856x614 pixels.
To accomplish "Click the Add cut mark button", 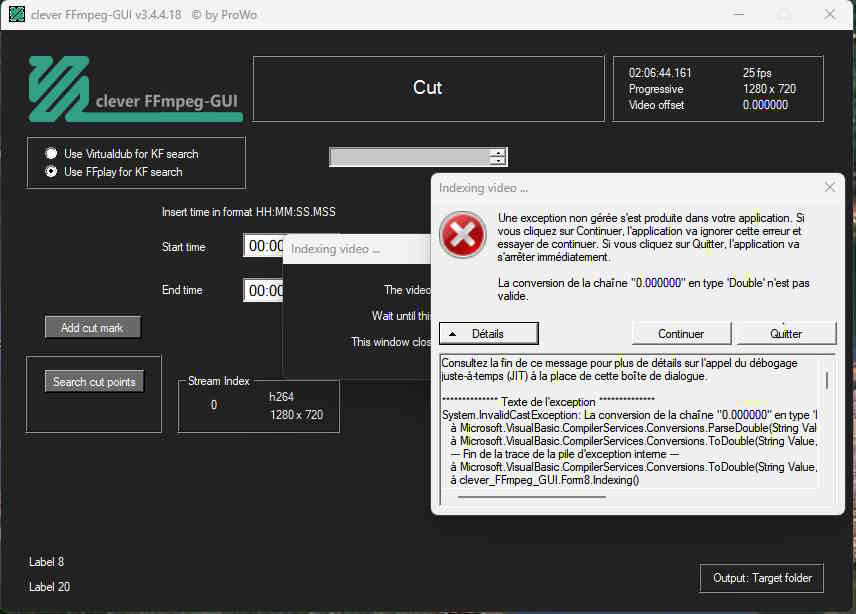I will (93, 327).
